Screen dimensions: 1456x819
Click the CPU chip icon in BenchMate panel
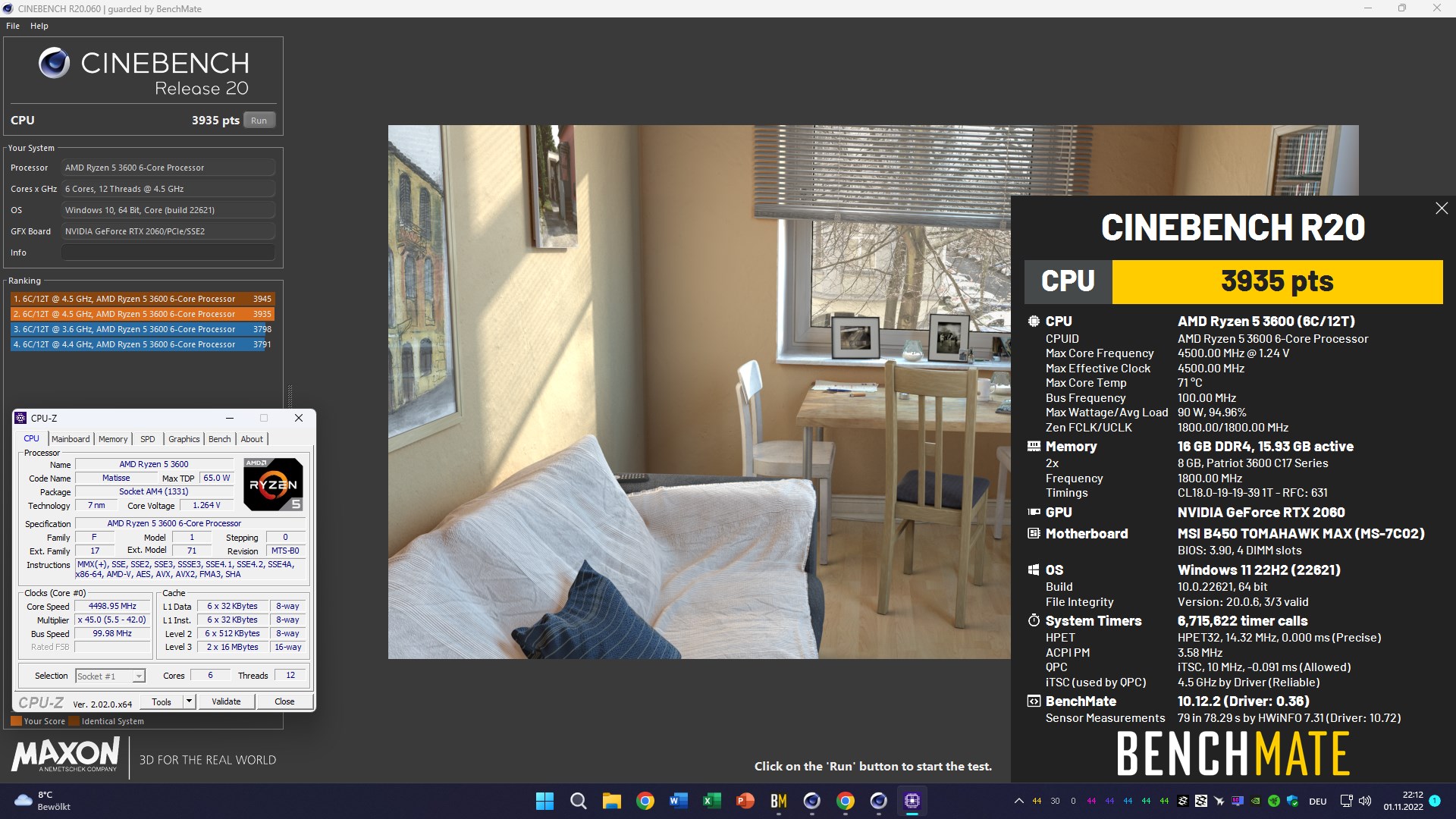pyautogui.click(x=1034, y=322)
